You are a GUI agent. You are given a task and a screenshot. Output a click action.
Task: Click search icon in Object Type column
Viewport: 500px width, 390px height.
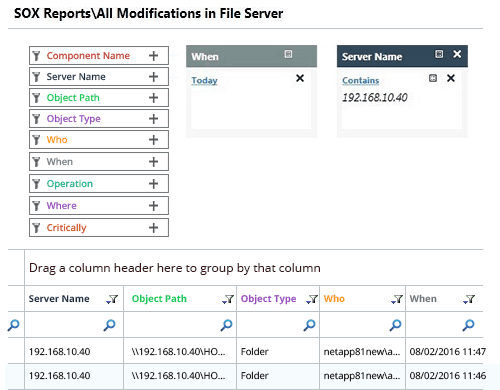pyautogui.click(x=309, y=325)
